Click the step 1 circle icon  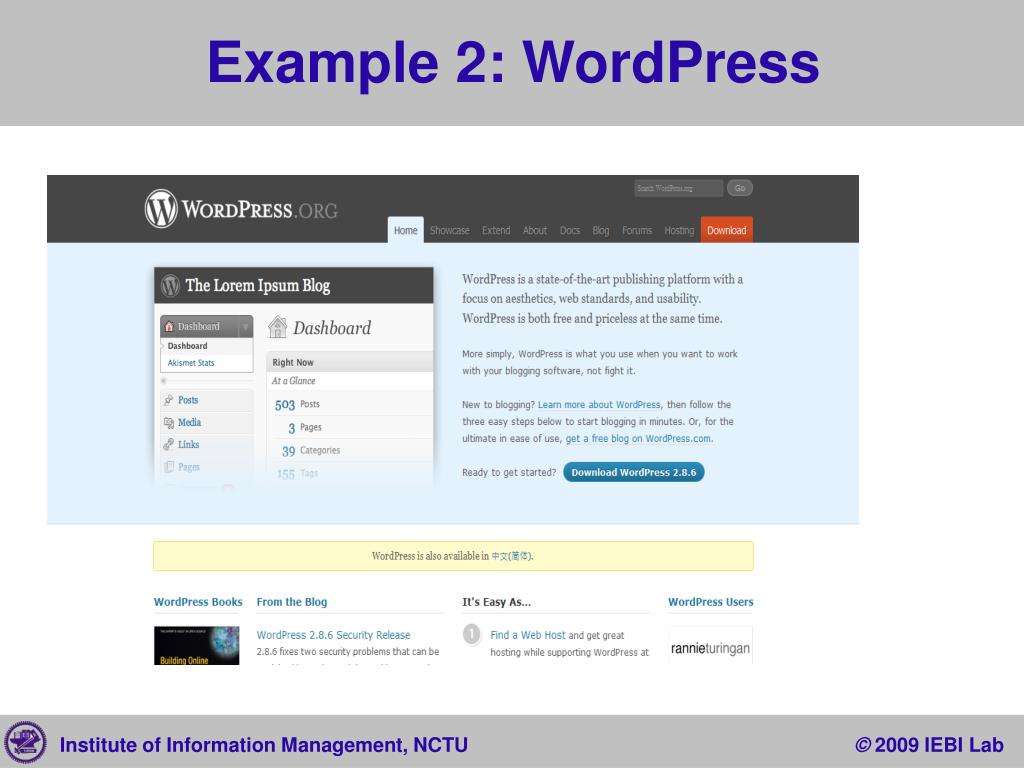coord(472,634)
